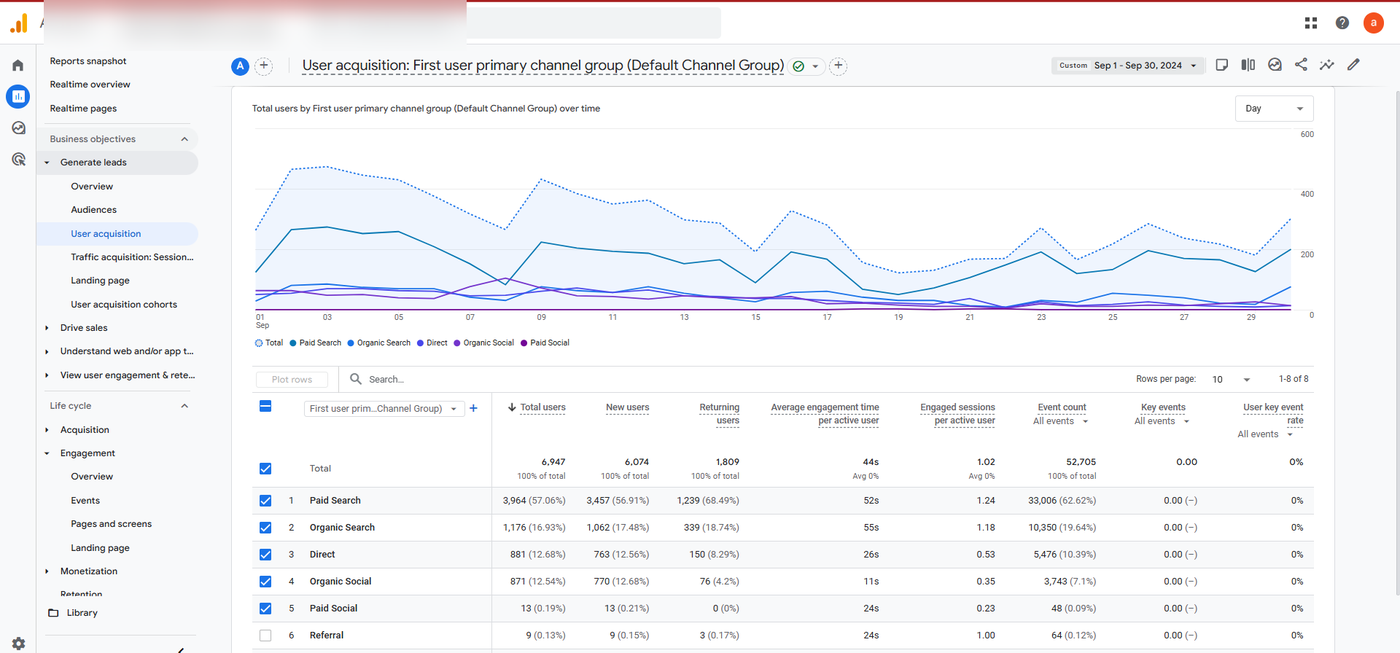This screenshot has width=1400, height=653.
Task: Open Reports snapshot
Action: (x=88, y=61)
